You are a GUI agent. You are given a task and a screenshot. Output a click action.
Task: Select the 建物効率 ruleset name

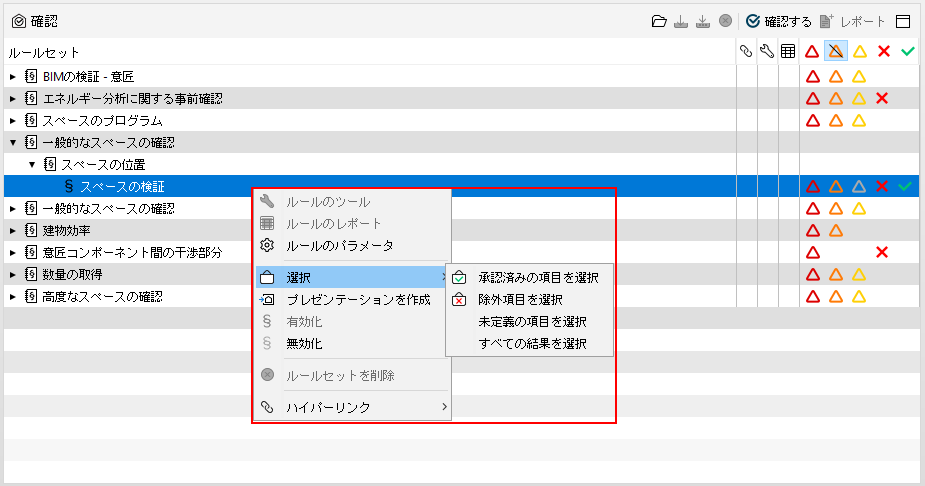click(x=66, y=231)
